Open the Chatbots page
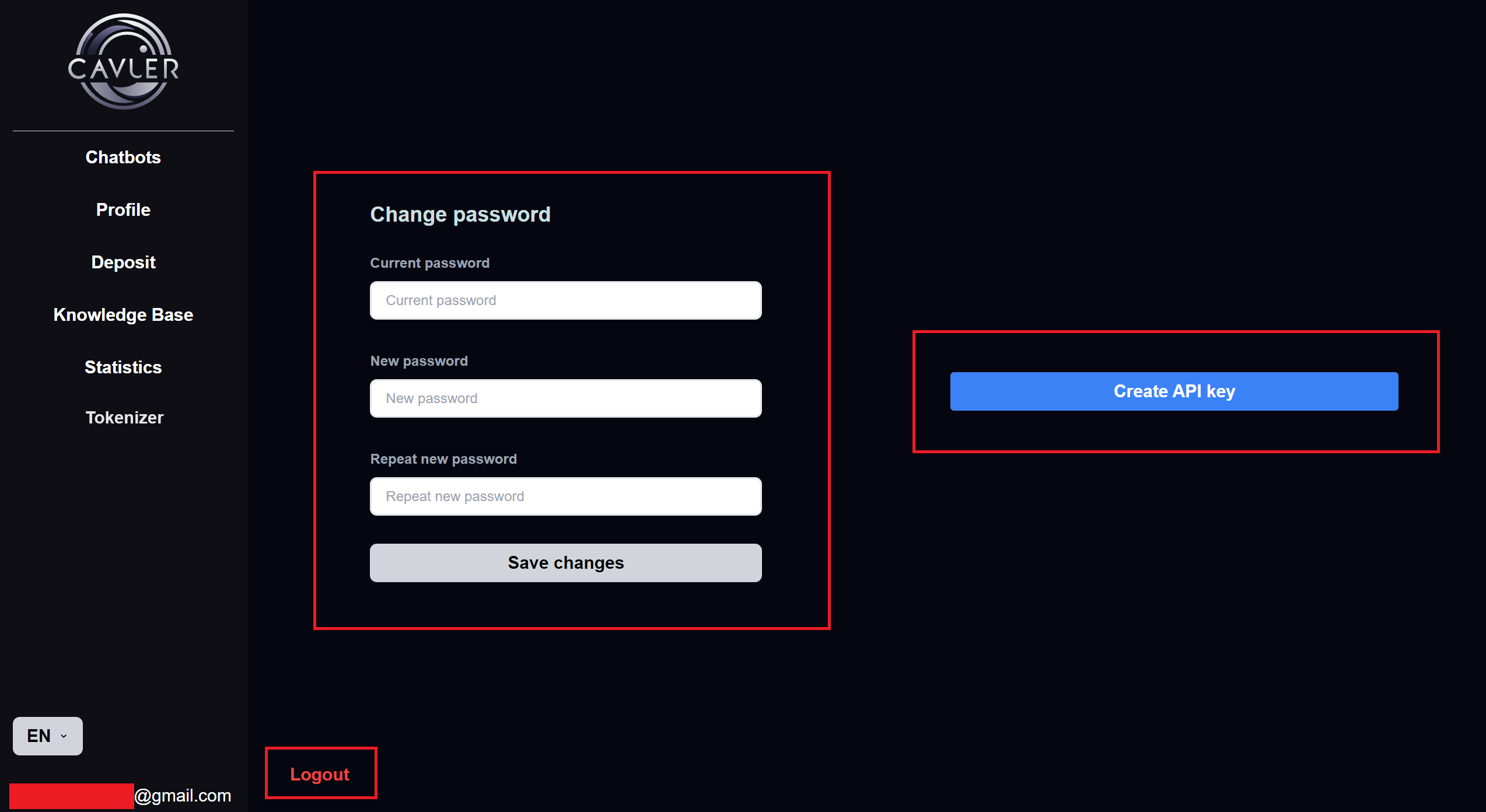The width and height of the screenshot is (1486, 812). click(x=123, y=157)
